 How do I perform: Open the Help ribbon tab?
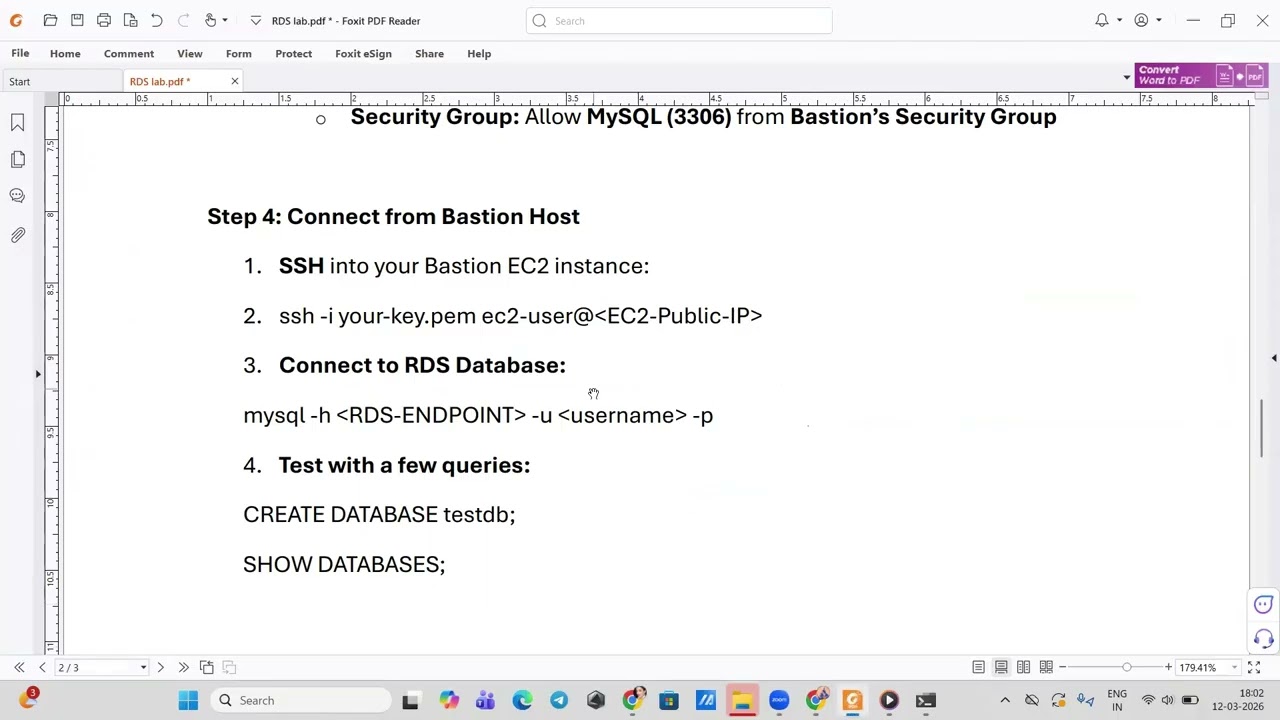pos(479,53)
